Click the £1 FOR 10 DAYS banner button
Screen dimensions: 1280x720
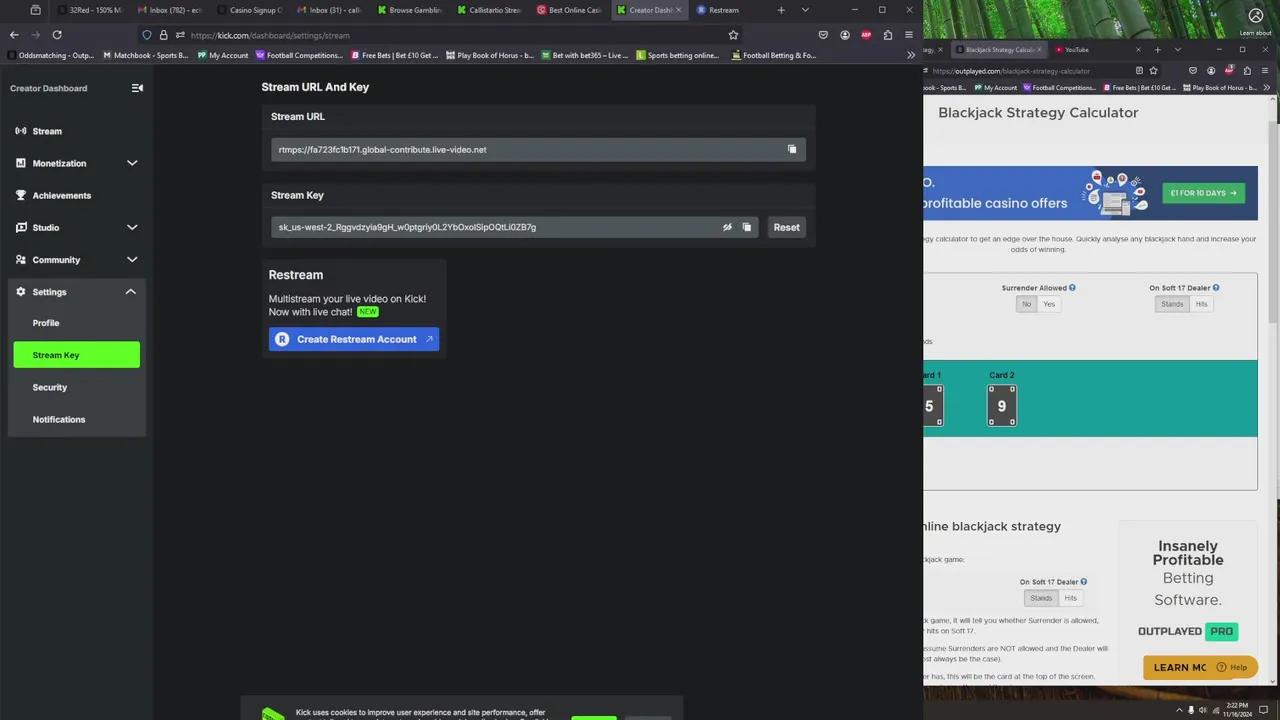(x=1204, y=193)
